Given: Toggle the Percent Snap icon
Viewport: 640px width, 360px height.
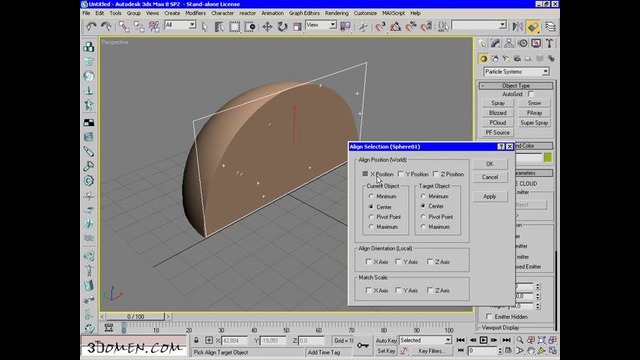Looking at the screenshot, I should [x=411, y=27].
